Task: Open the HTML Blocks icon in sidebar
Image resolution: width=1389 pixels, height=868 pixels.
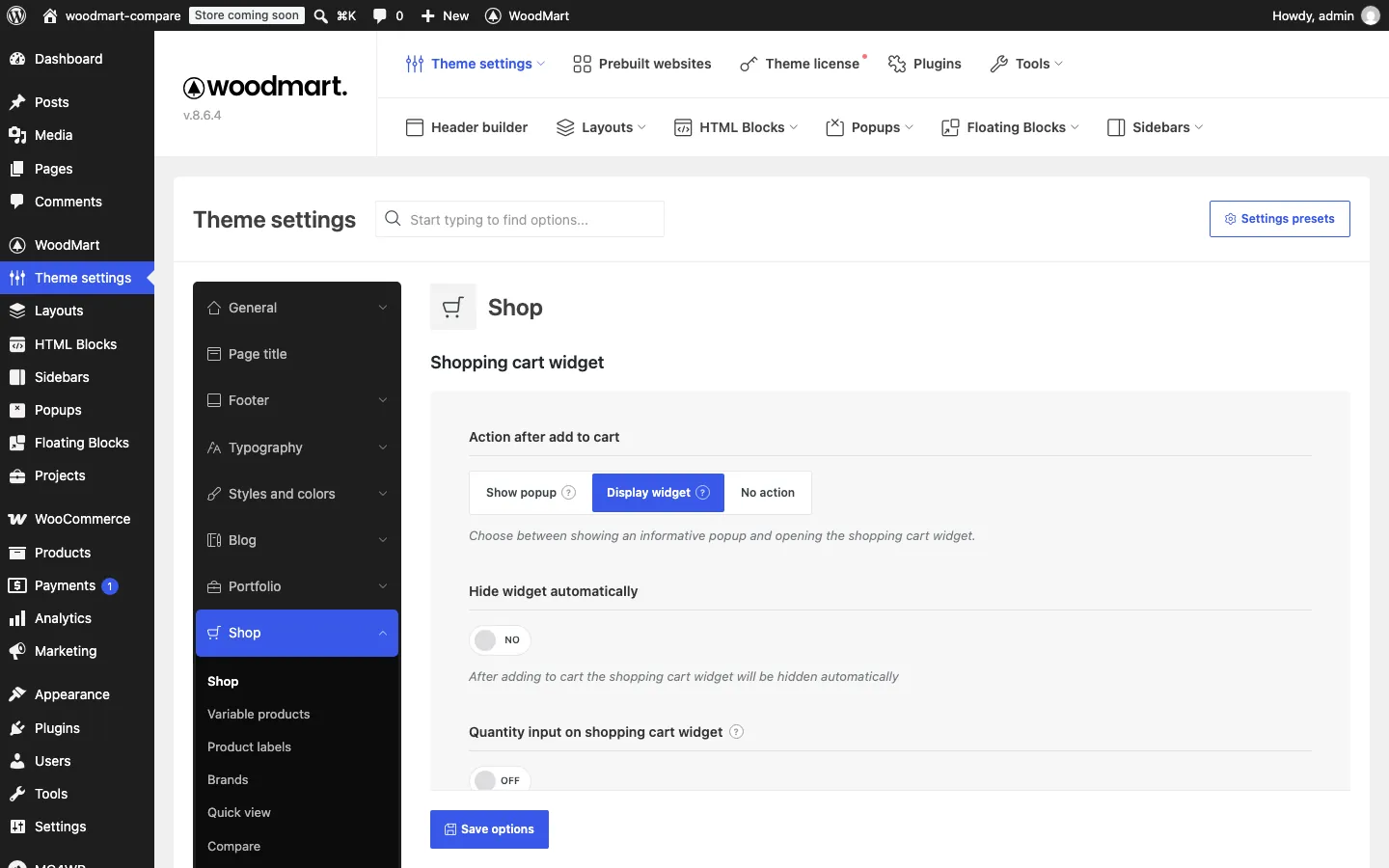Action: click(17, 344)
